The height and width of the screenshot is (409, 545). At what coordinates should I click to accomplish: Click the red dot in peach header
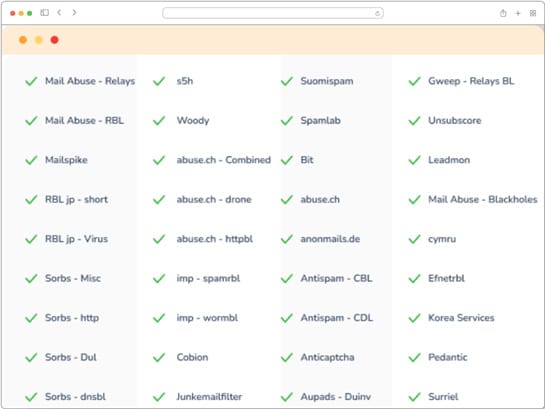click(55, 40)
